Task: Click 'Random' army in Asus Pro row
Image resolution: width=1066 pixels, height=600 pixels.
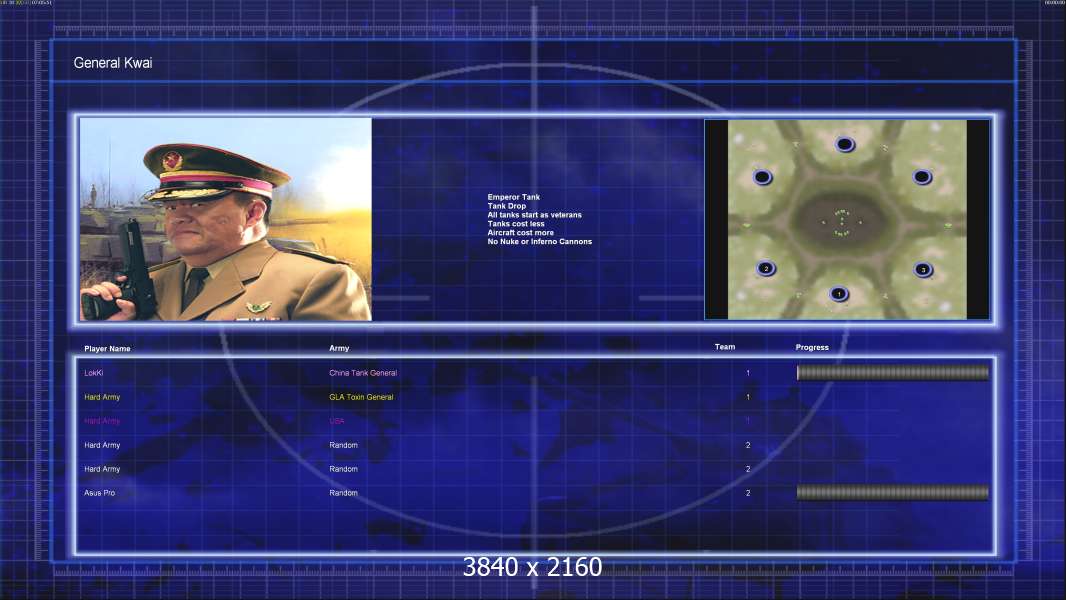Action: [343, 493]
